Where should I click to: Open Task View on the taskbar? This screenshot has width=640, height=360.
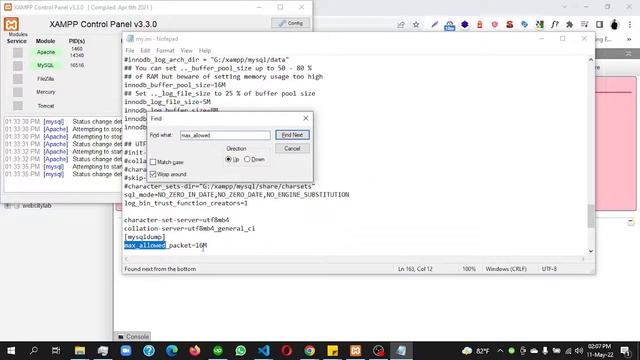tap(56, 351)
